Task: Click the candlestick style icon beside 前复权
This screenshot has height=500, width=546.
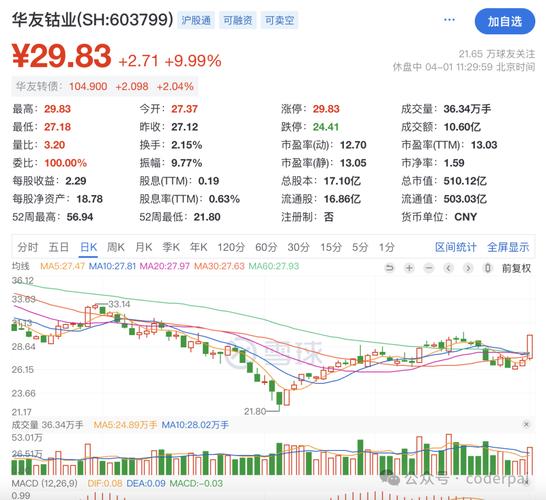Action: [488, 268]
